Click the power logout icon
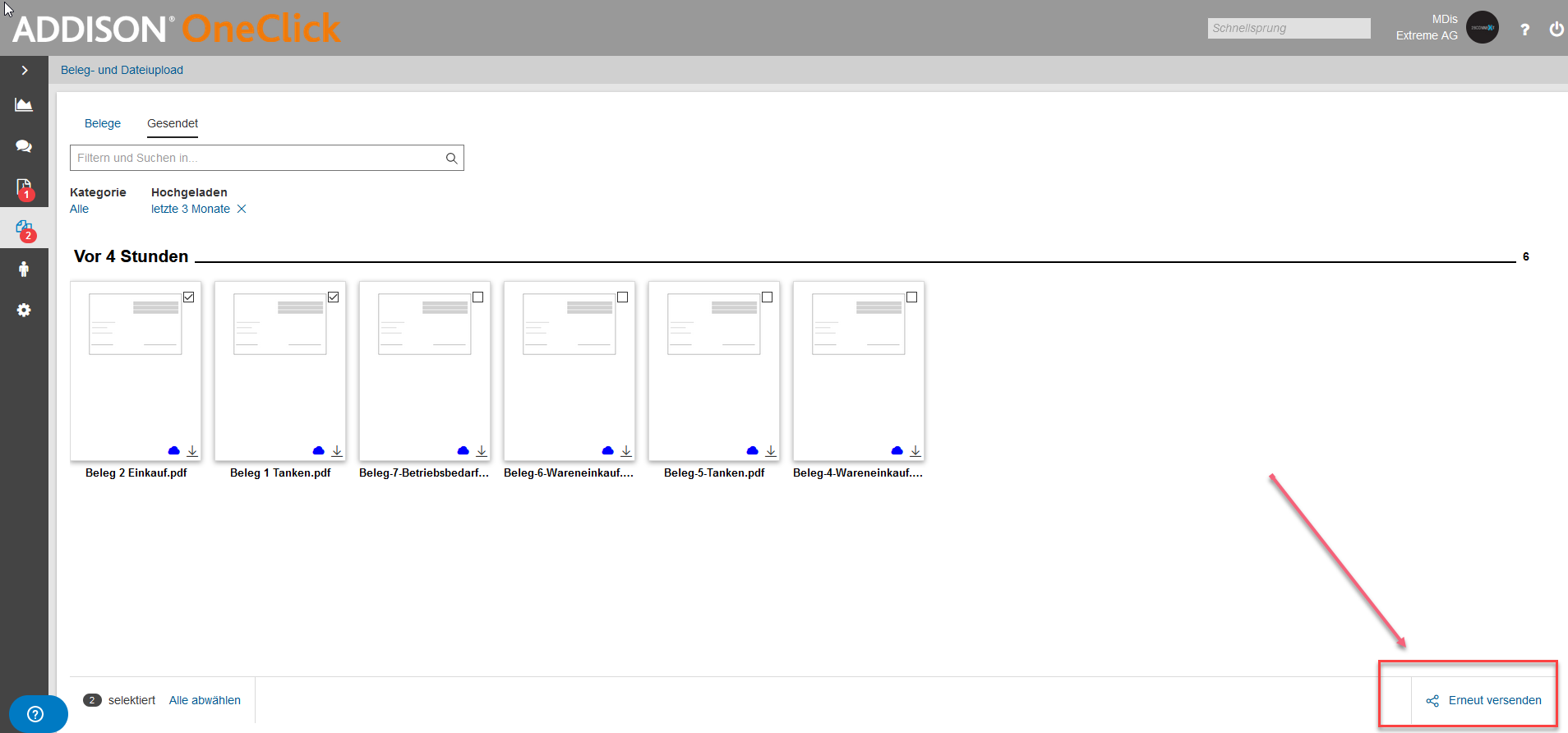 [x=1556, y=29]
